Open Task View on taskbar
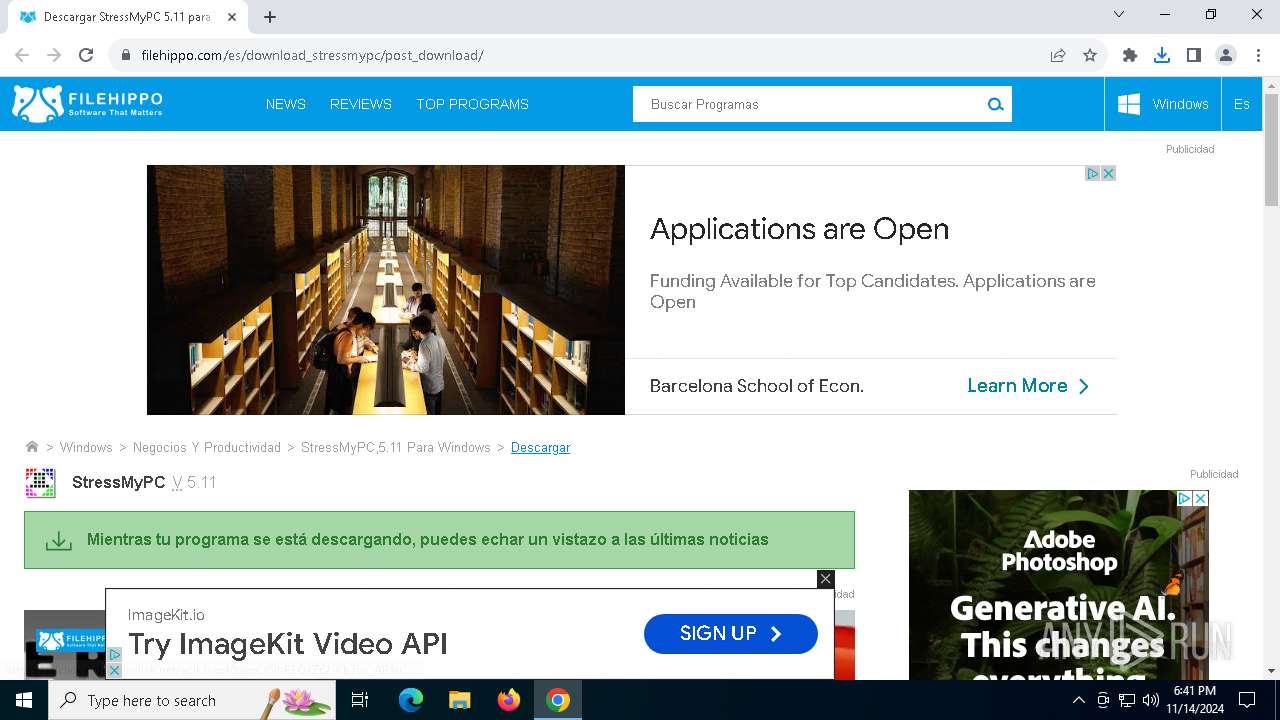 (x=360, y=700)
